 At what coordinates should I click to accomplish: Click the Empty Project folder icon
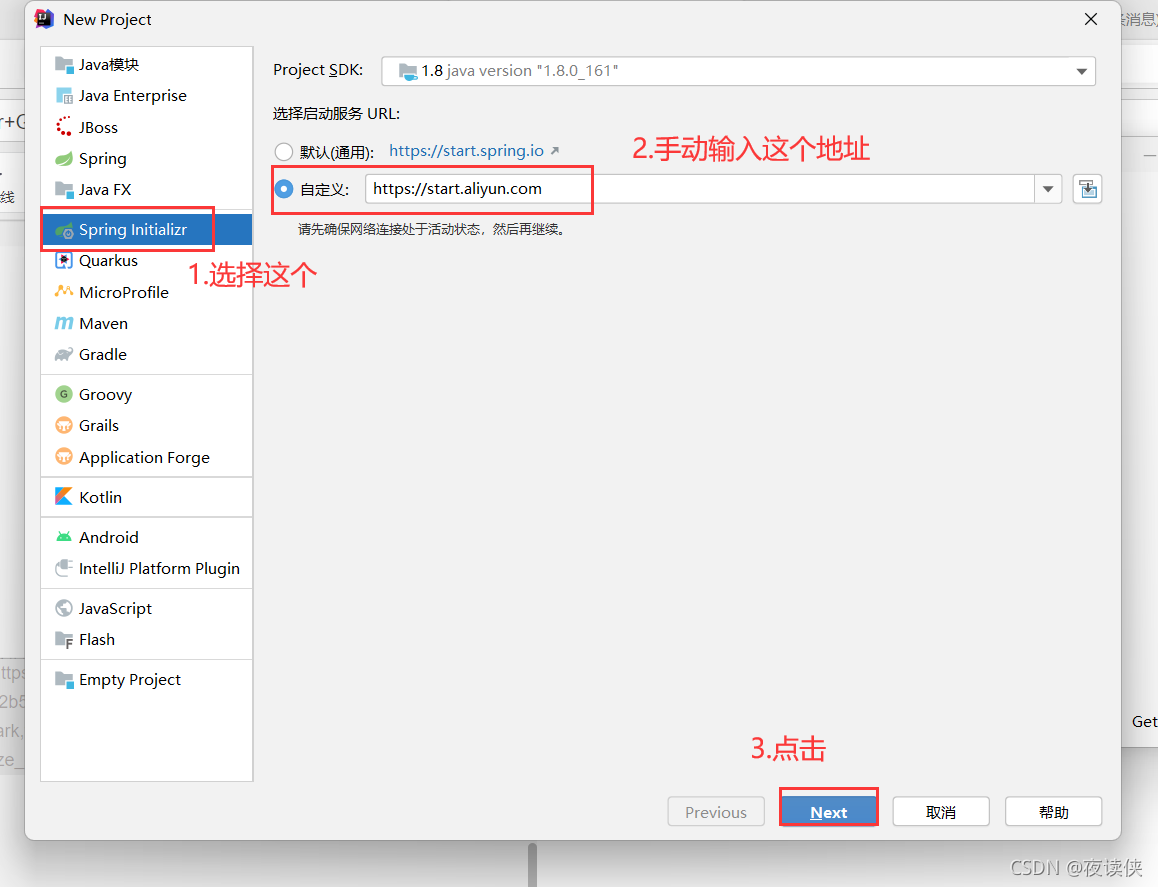pos(64,679)
